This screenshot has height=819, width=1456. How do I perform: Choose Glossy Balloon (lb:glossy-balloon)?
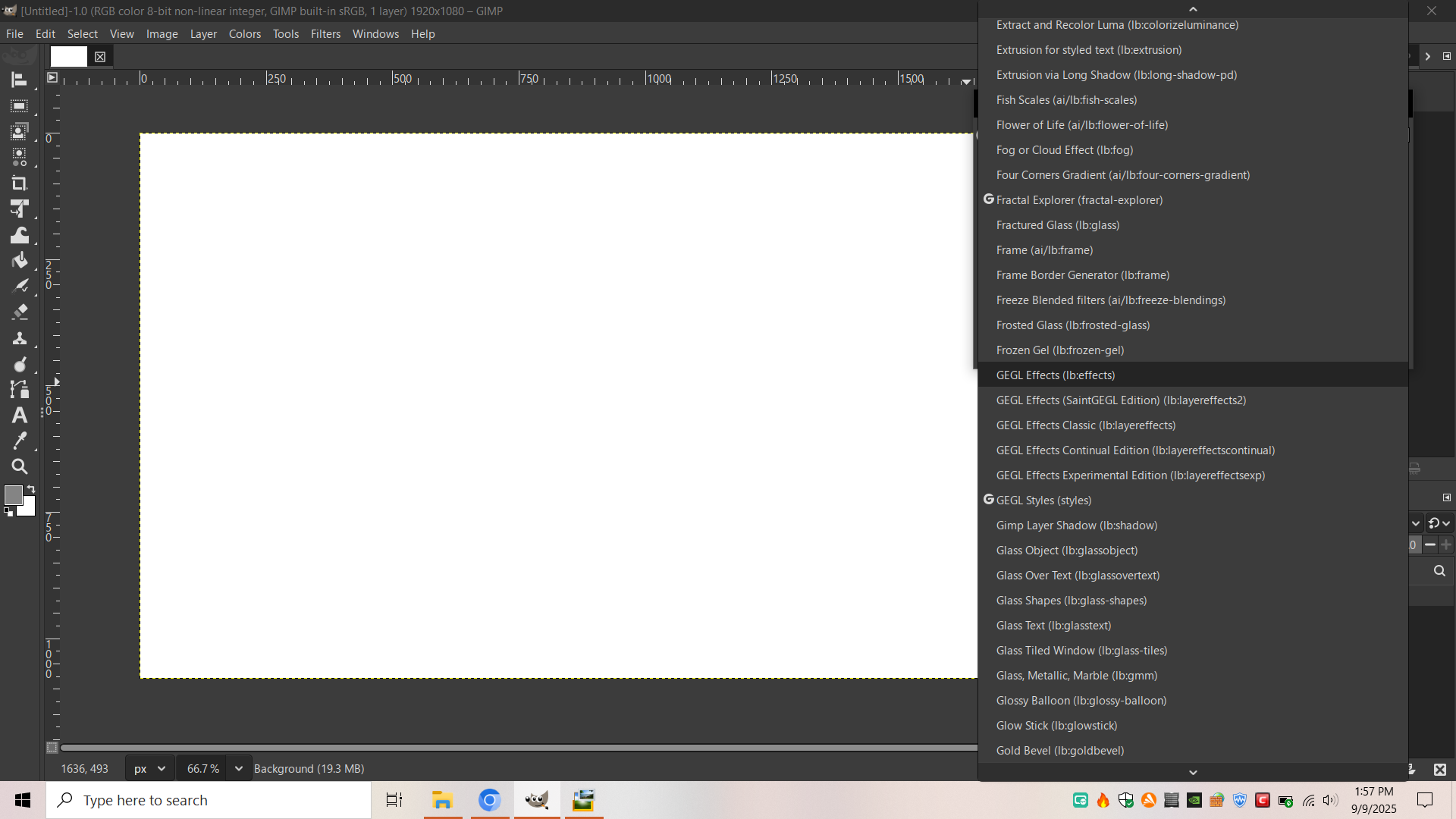coord(1193,701)
